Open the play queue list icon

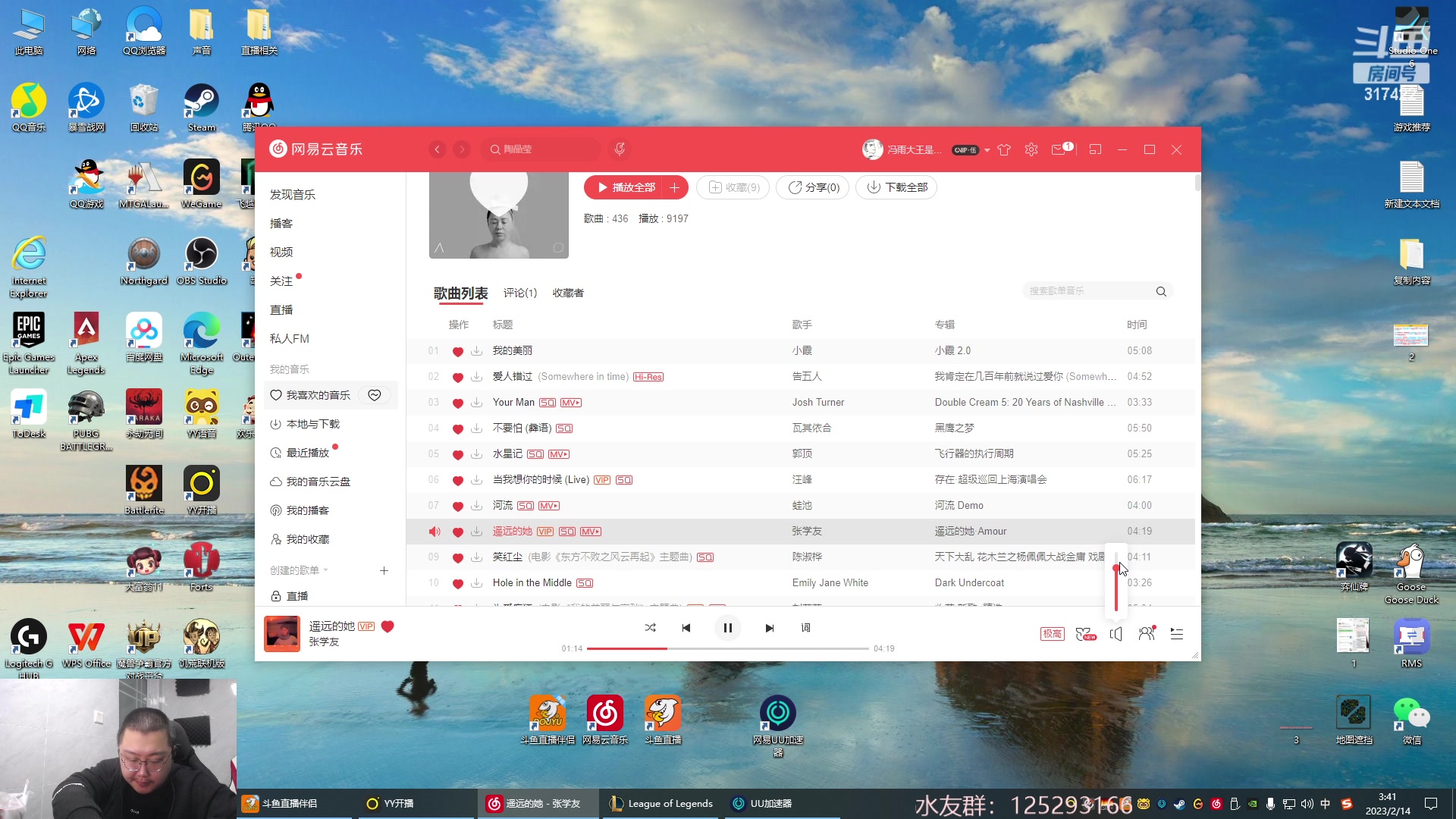pos(1176,634)
